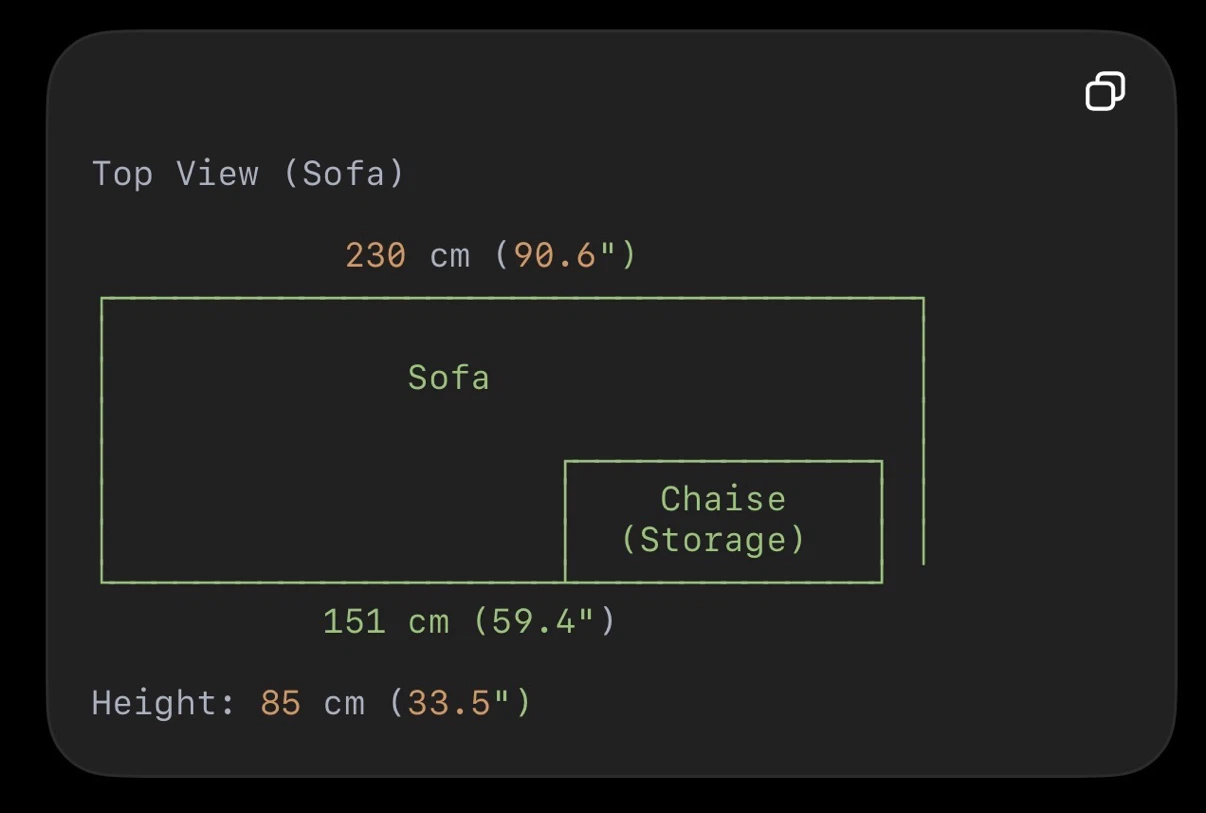Click the word 'View' in the heading
The height and width of the screenshot is (813, 1206).
click(217, 174)
